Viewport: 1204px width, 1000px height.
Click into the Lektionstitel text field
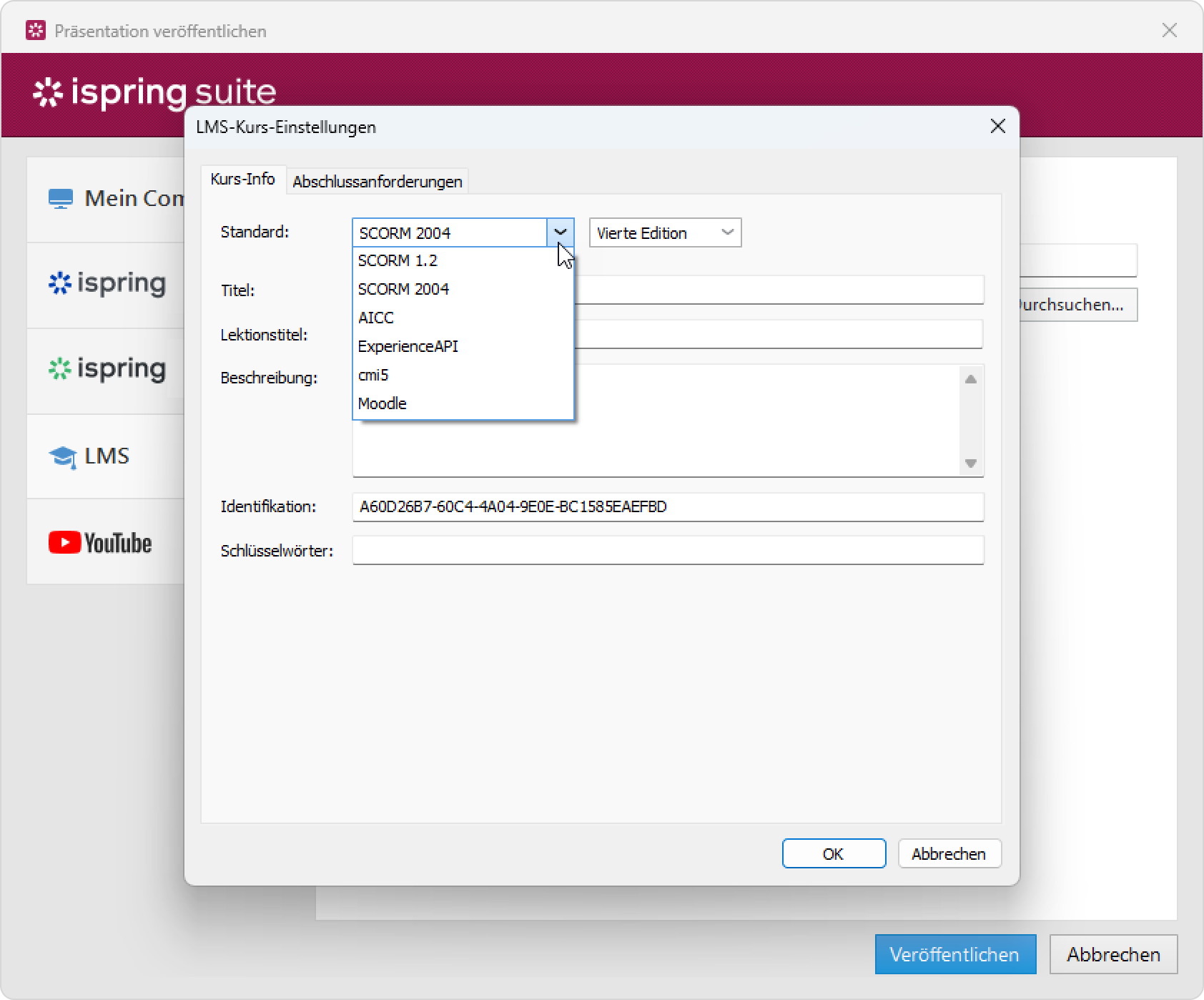(x=779, y=334)
